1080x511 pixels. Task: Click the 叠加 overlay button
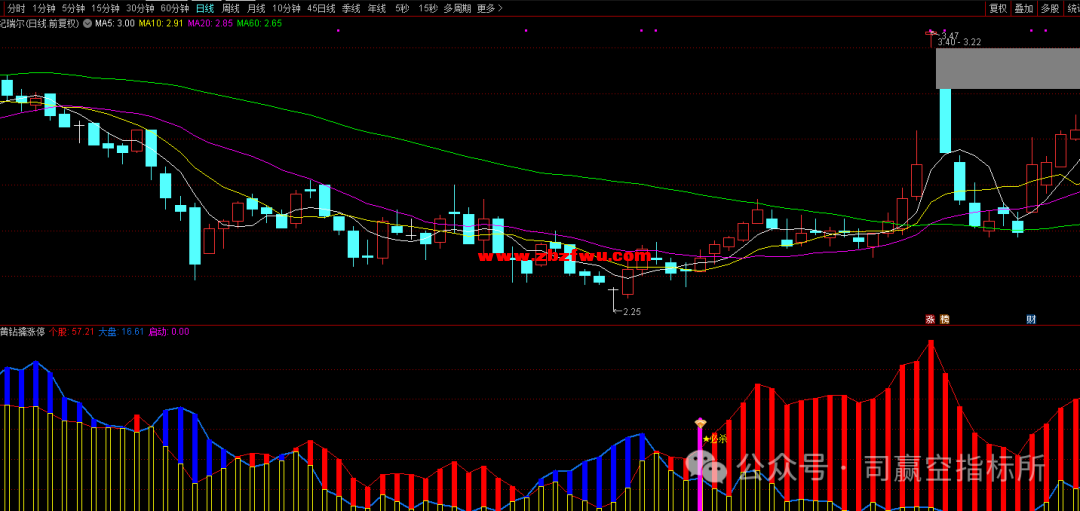point(1024,9)
